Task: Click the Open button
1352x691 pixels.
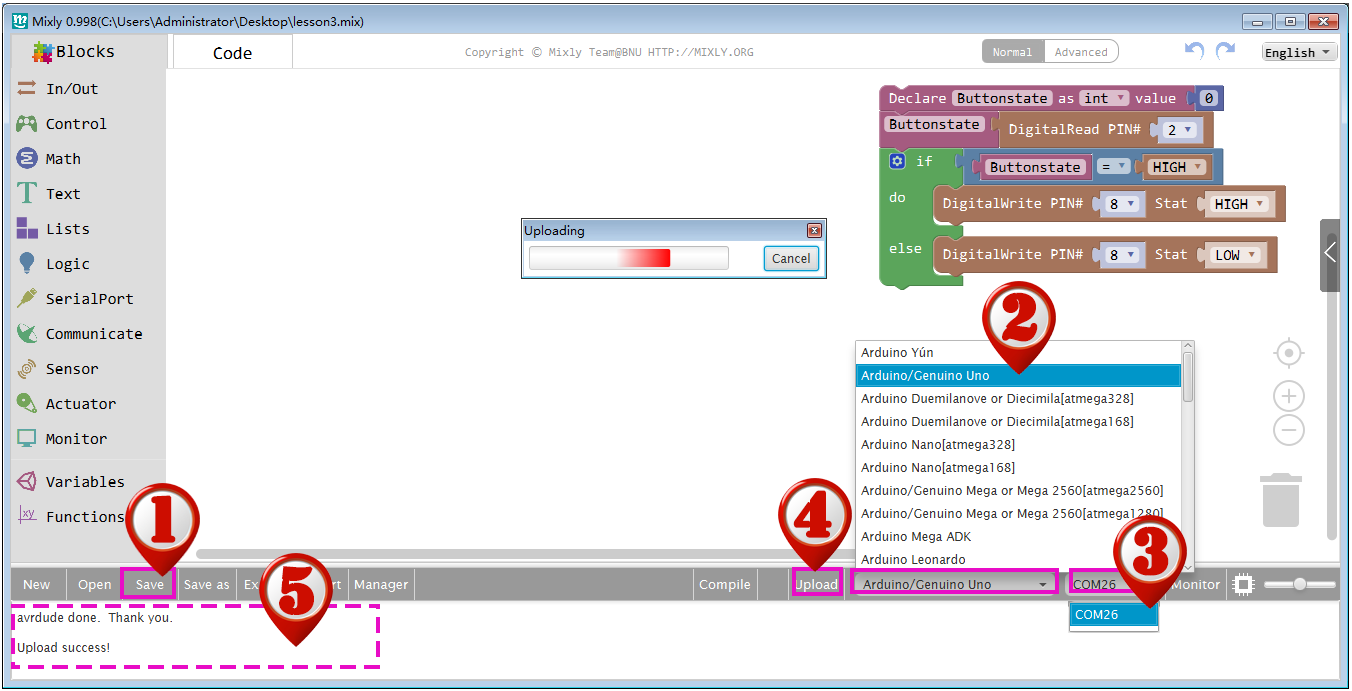Action: tap(95, 584)
